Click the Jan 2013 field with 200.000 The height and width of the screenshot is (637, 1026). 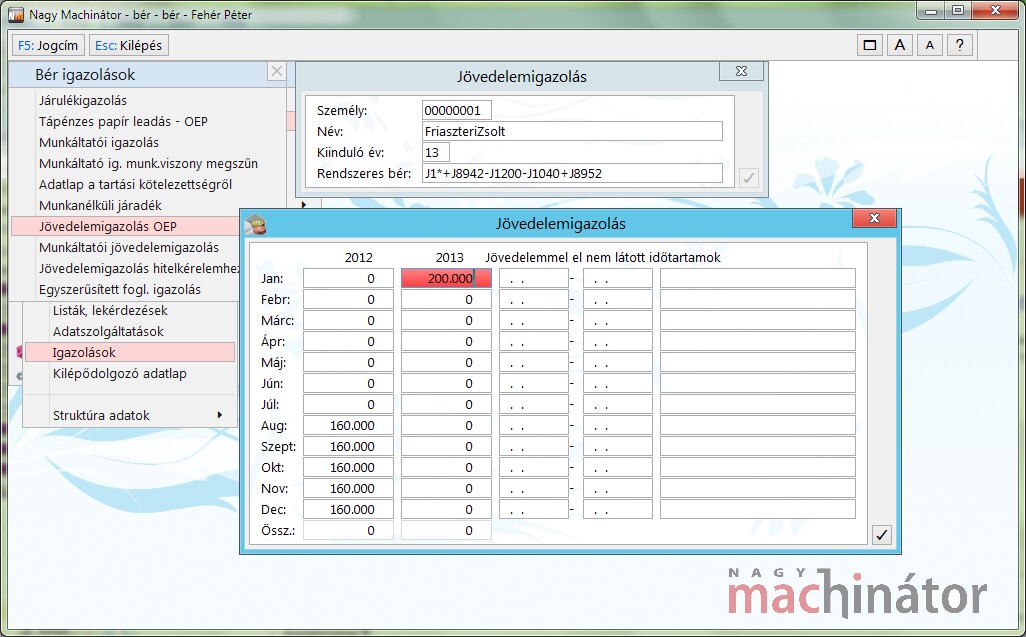446,278
